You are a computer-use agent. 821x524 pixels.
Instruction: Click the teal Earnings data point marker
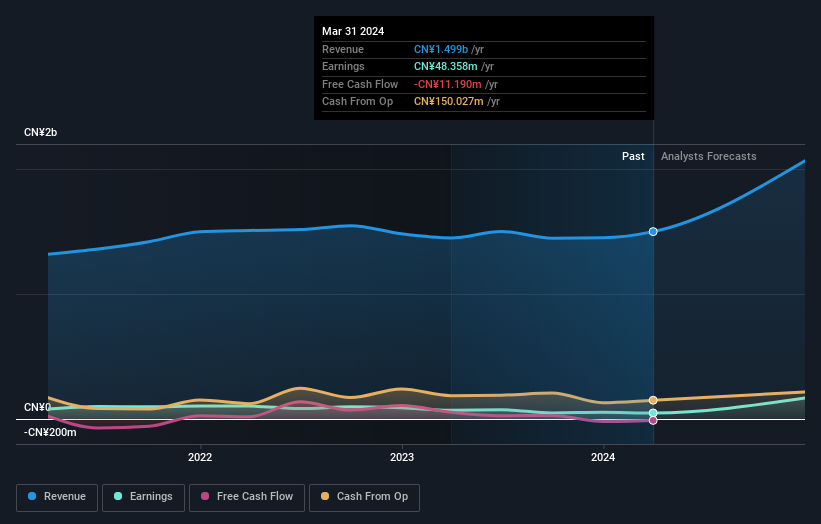click(x=653, y=413)
